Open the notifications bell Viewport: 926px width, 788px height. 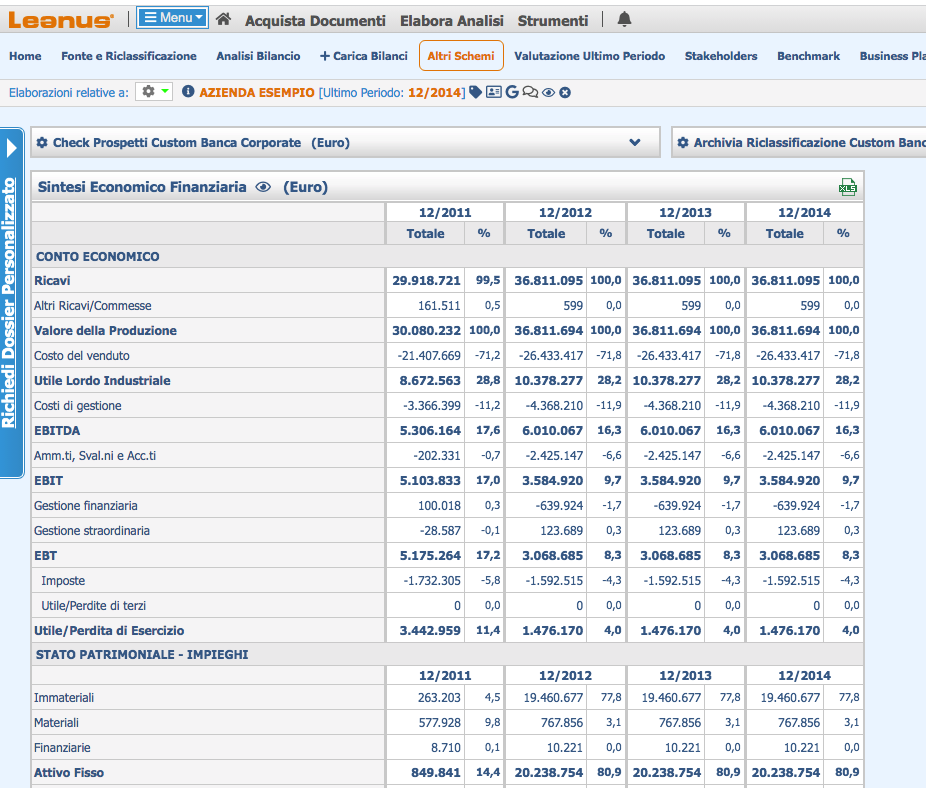pyautogui.click(x=624, y=19)
